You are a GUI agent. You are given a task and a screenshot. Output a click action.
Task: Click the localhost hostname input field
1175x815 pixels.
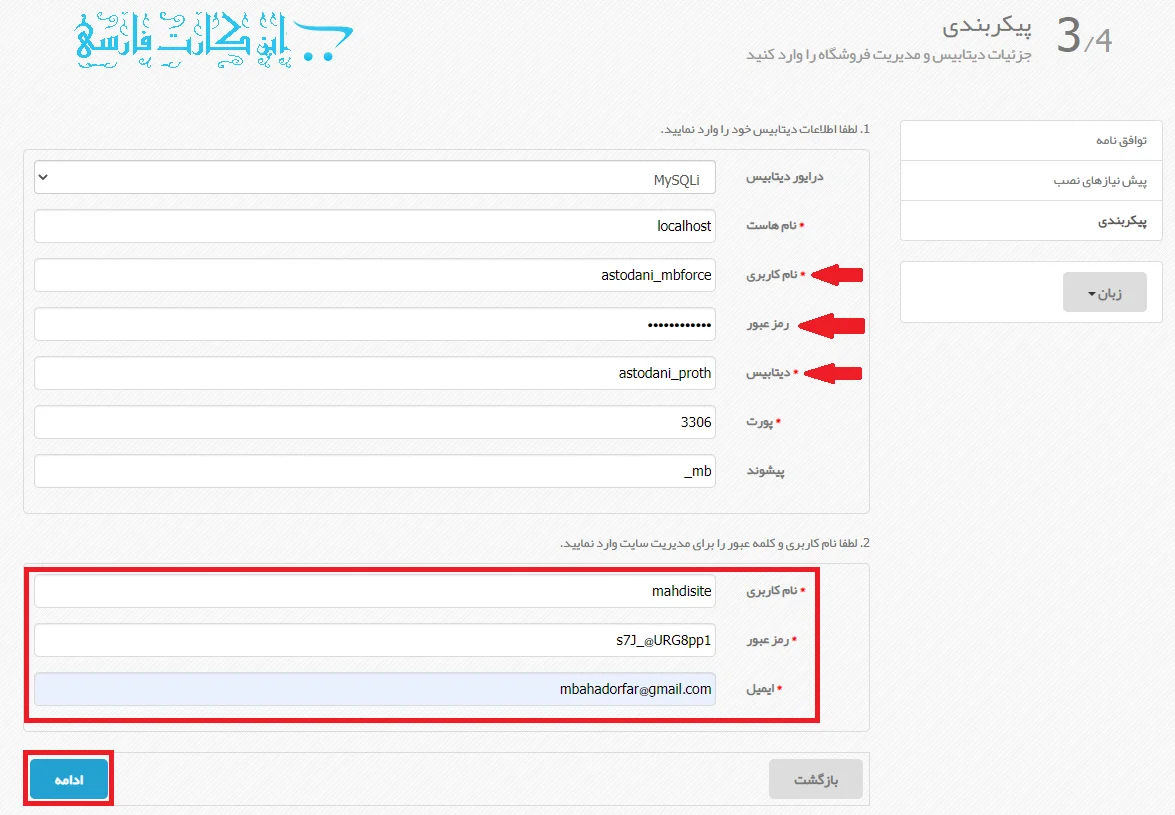[375, 226]
